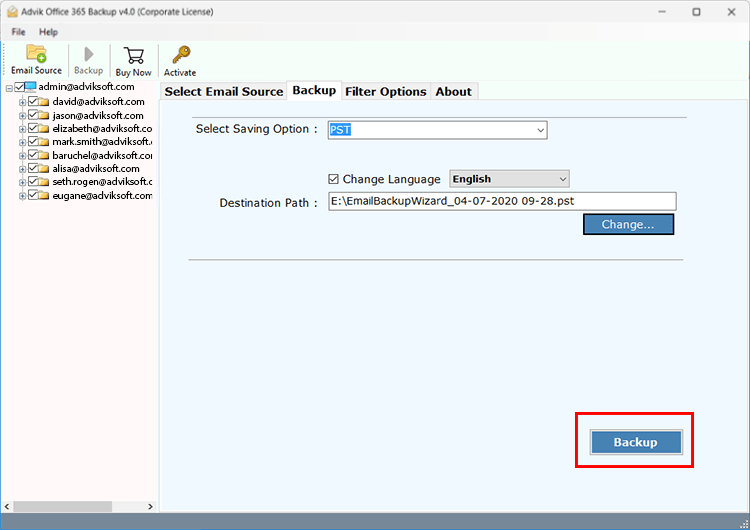Switch to Filter Options tab
750x530 pixels.
click(386, 91)
